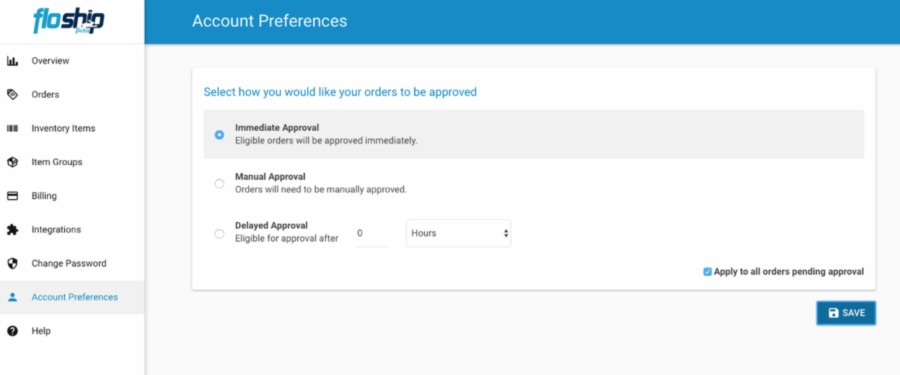This screenshot has height=375, width=900.
Task: Click the Item Groups box icon
Action: click(x=12, y=163)
